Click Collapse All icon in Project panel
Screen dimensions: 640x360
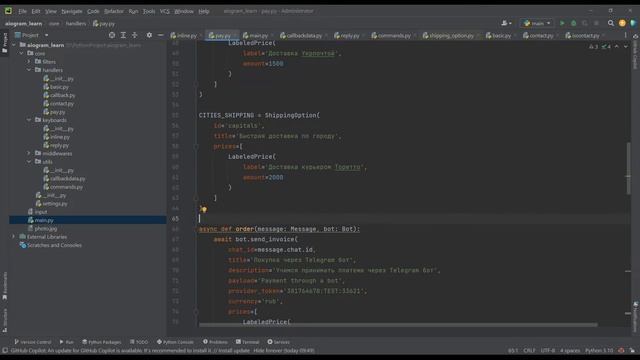coord(135,36)
